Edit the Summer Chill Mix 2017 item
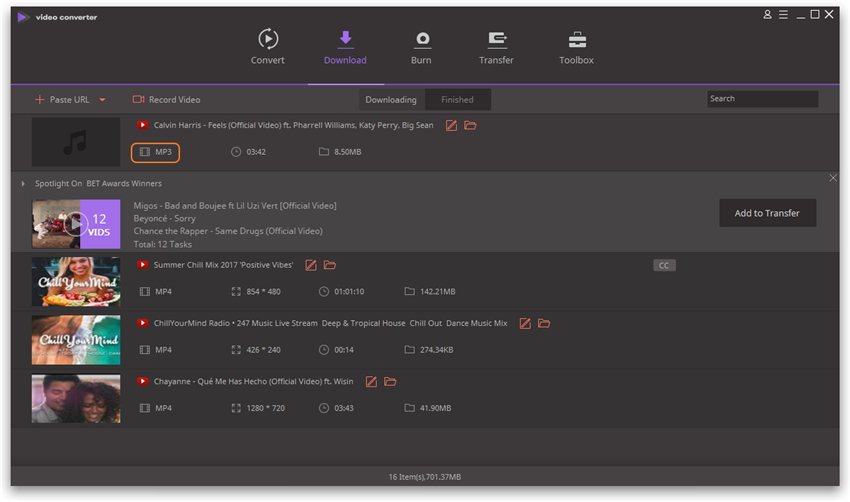The height and width of the screenshot is (502, 850). tap(311, 265)
